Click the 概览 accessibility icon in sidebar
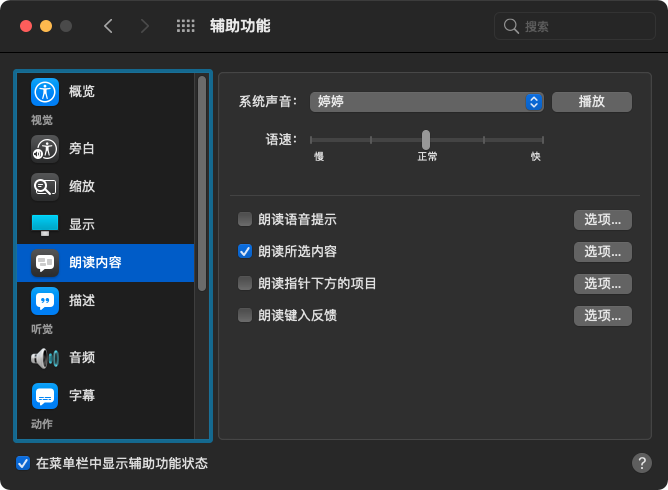The width and height of the screenshot is (668, 490). [x=45, y=92]
